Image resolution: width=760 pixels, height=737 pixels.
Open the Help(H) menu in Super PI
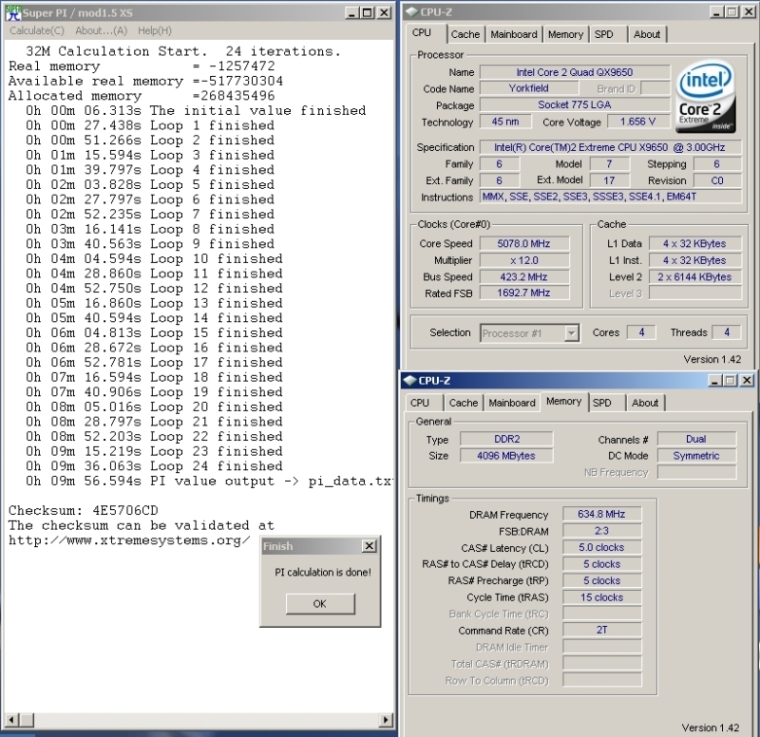[x=155, y=31]
